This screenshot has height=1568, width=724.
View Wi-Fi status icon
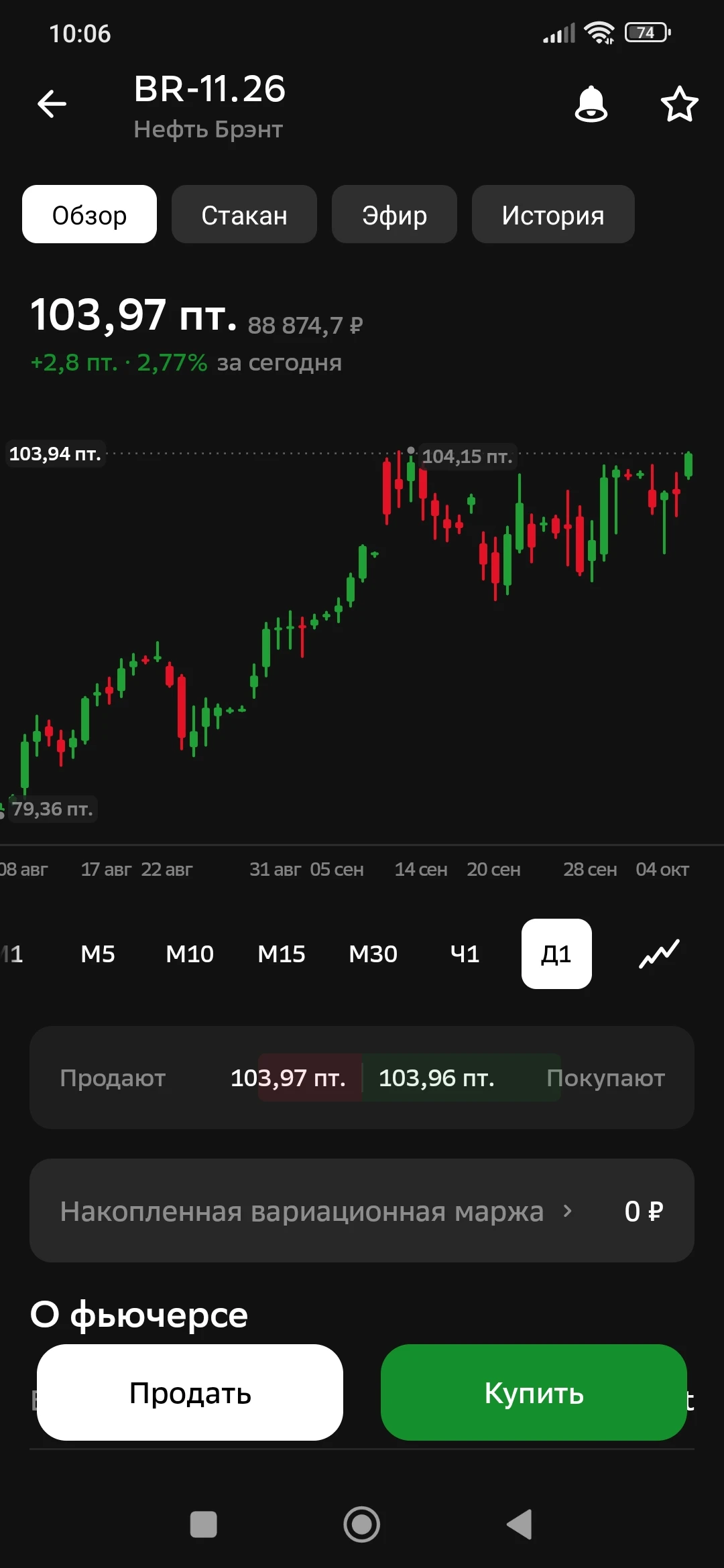[x=599, y=32]
